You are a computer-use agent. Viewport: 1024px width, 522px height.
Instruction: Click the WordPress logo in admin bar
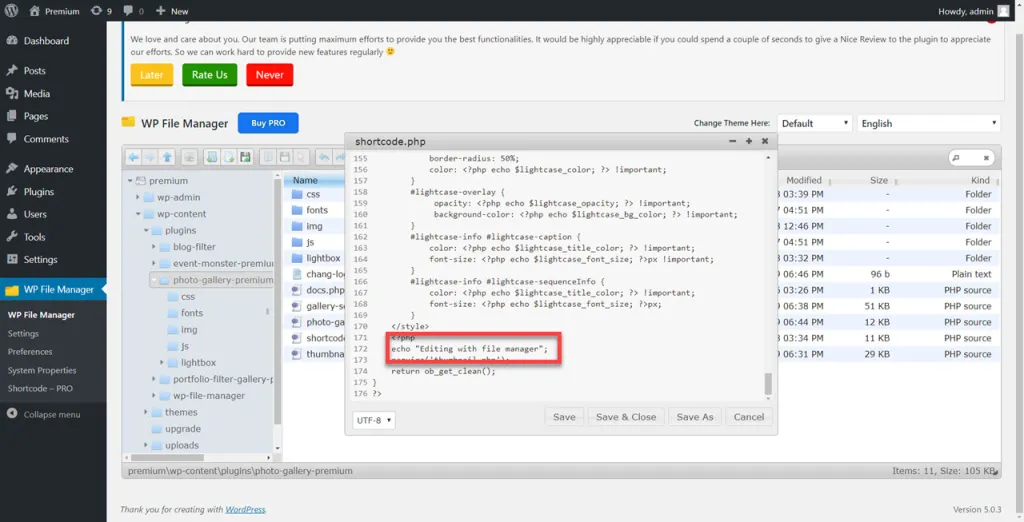[11, 10]
